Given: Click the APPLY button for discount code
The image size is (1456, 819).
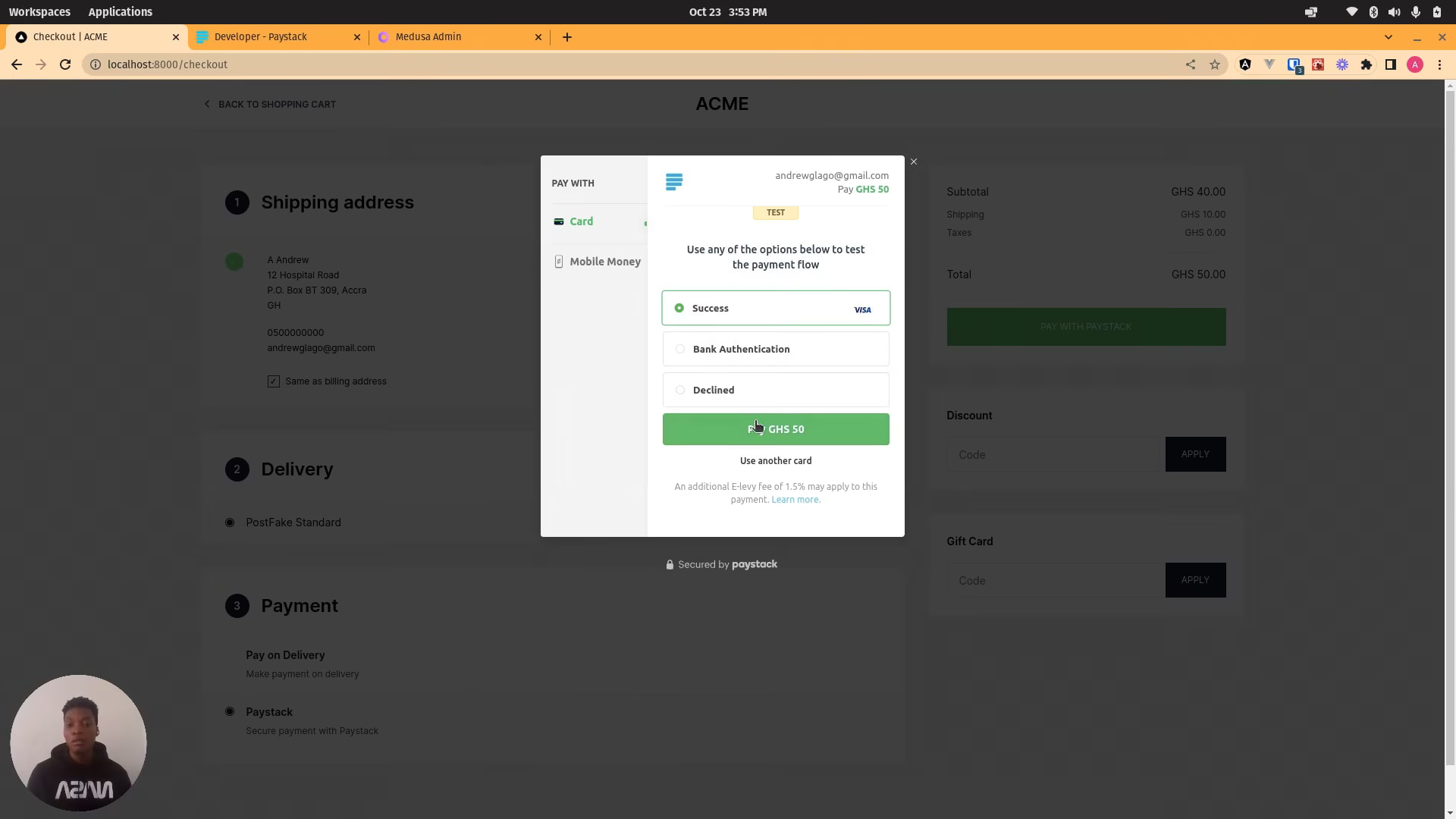Looking at the screenshot, I should pos(1196,454).
